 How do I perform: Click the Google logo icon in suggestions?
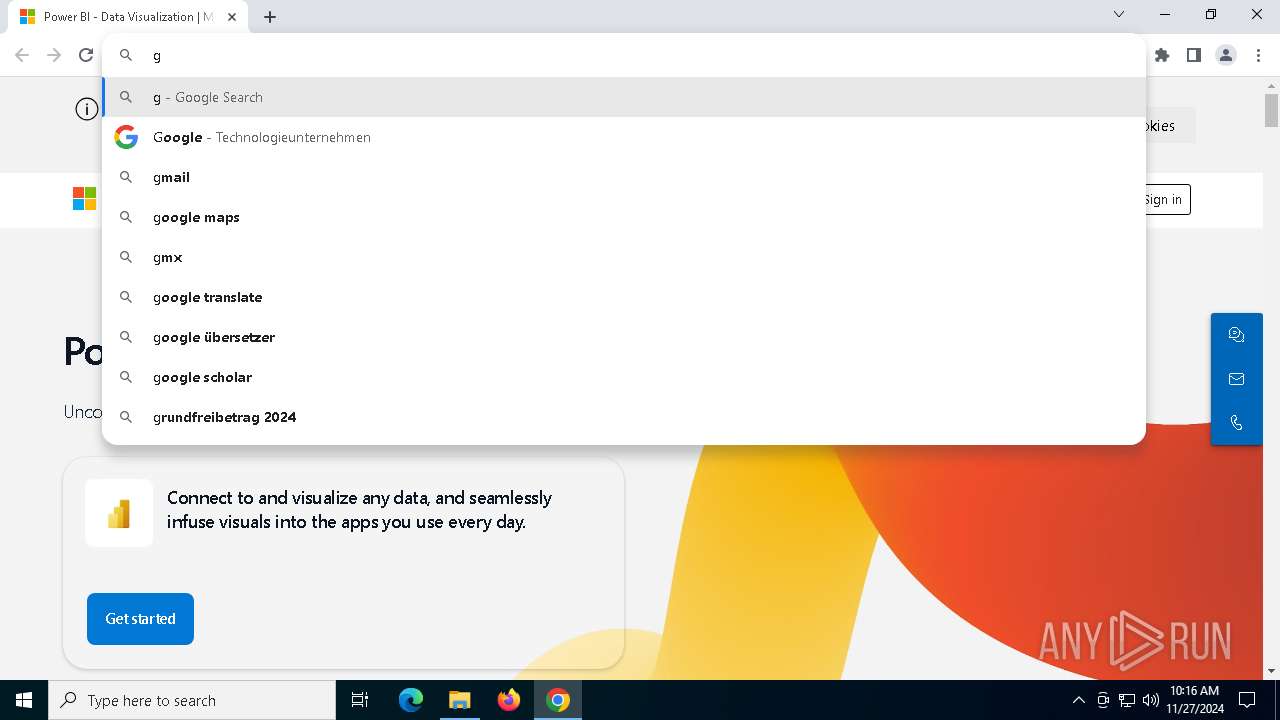click(x=126, y=137)
